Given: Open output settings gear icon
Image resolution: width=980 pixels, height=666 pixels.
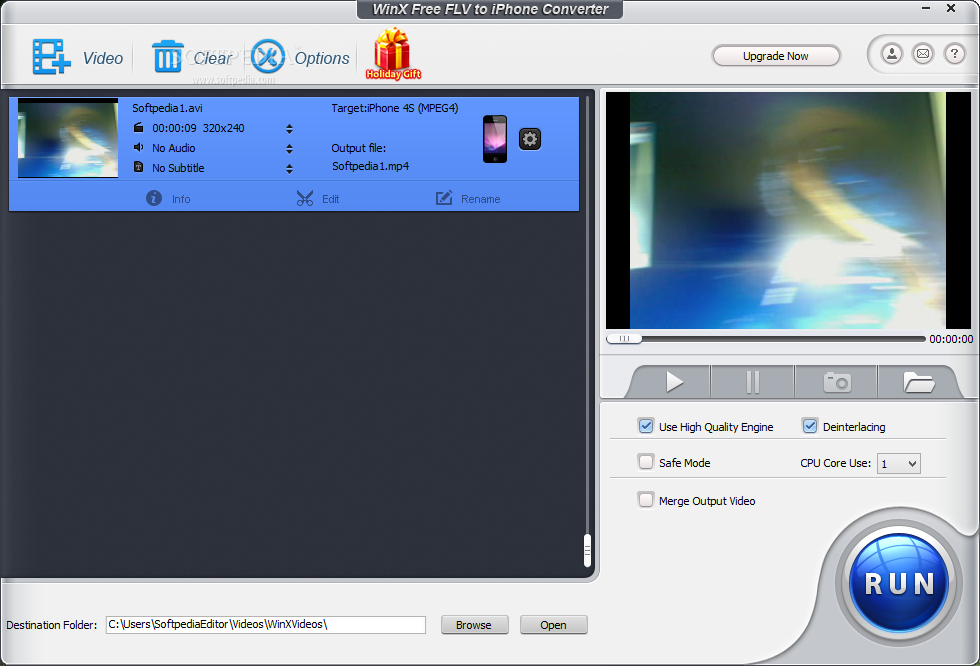Looking at the screenshot, I should pos(530,139).
